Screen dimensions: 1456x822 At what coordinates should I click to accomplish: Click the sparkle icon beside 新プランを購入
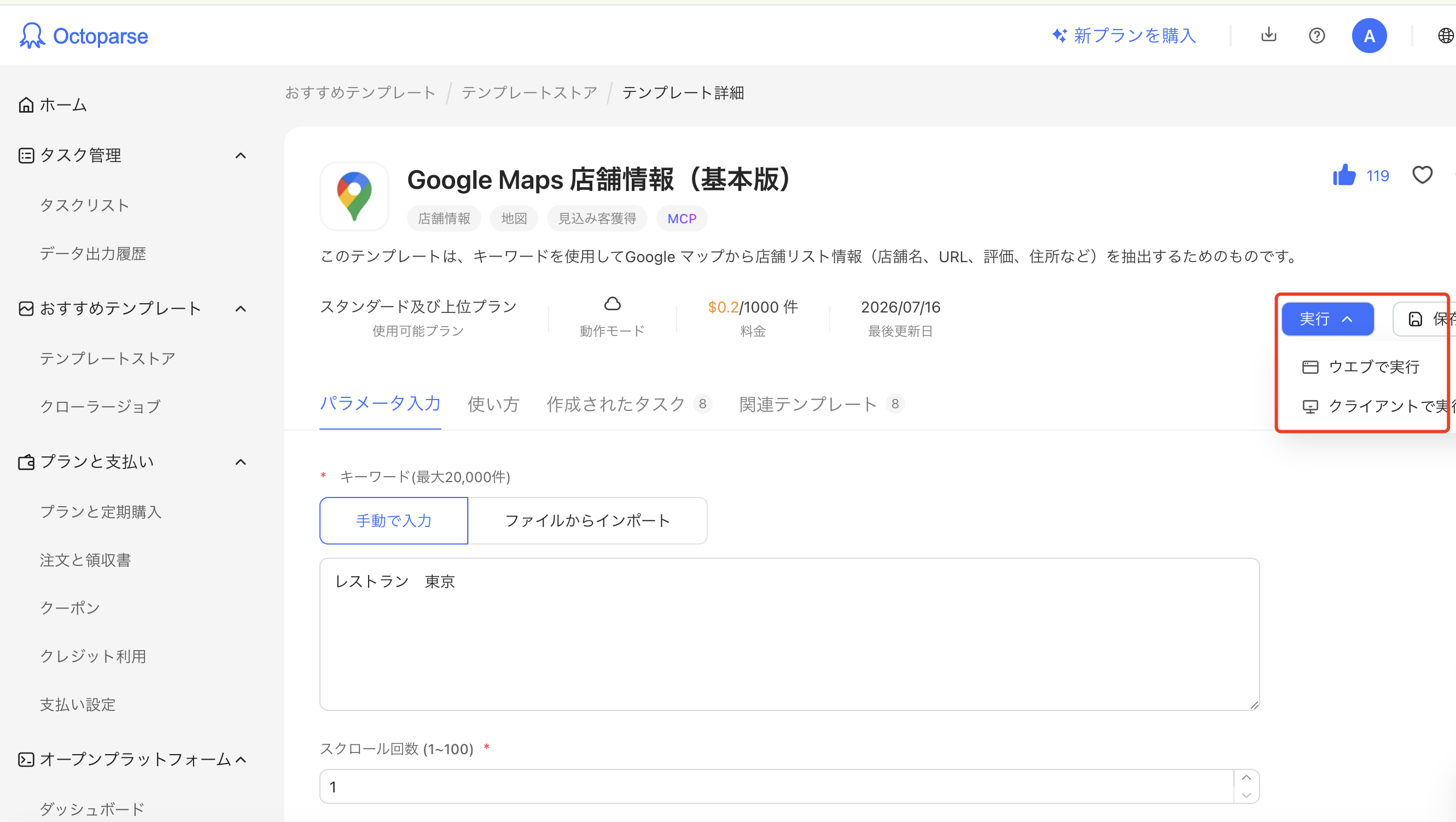[1059, 36]
